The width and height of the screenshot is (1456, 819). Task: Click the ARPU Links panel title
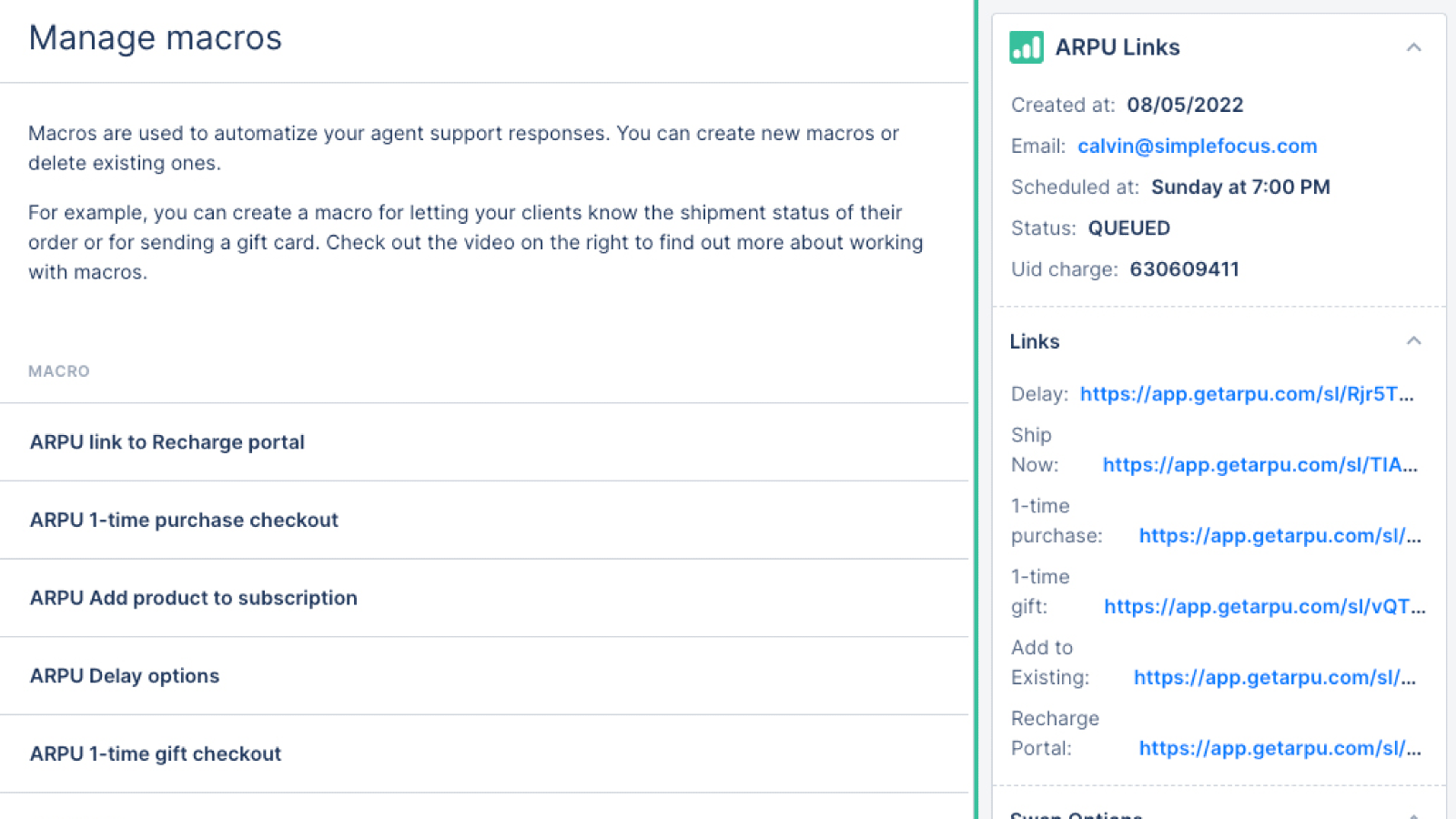(x=1117, y=47)
